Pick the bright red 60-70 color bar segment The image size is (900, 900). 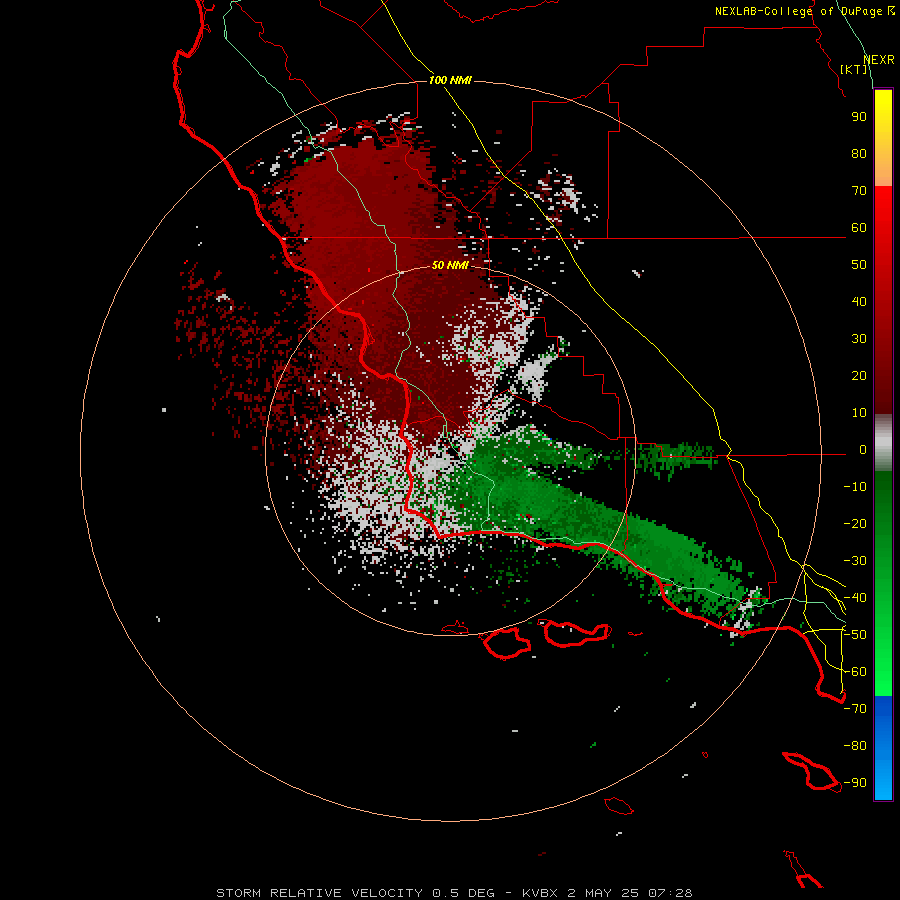point(883,207)
